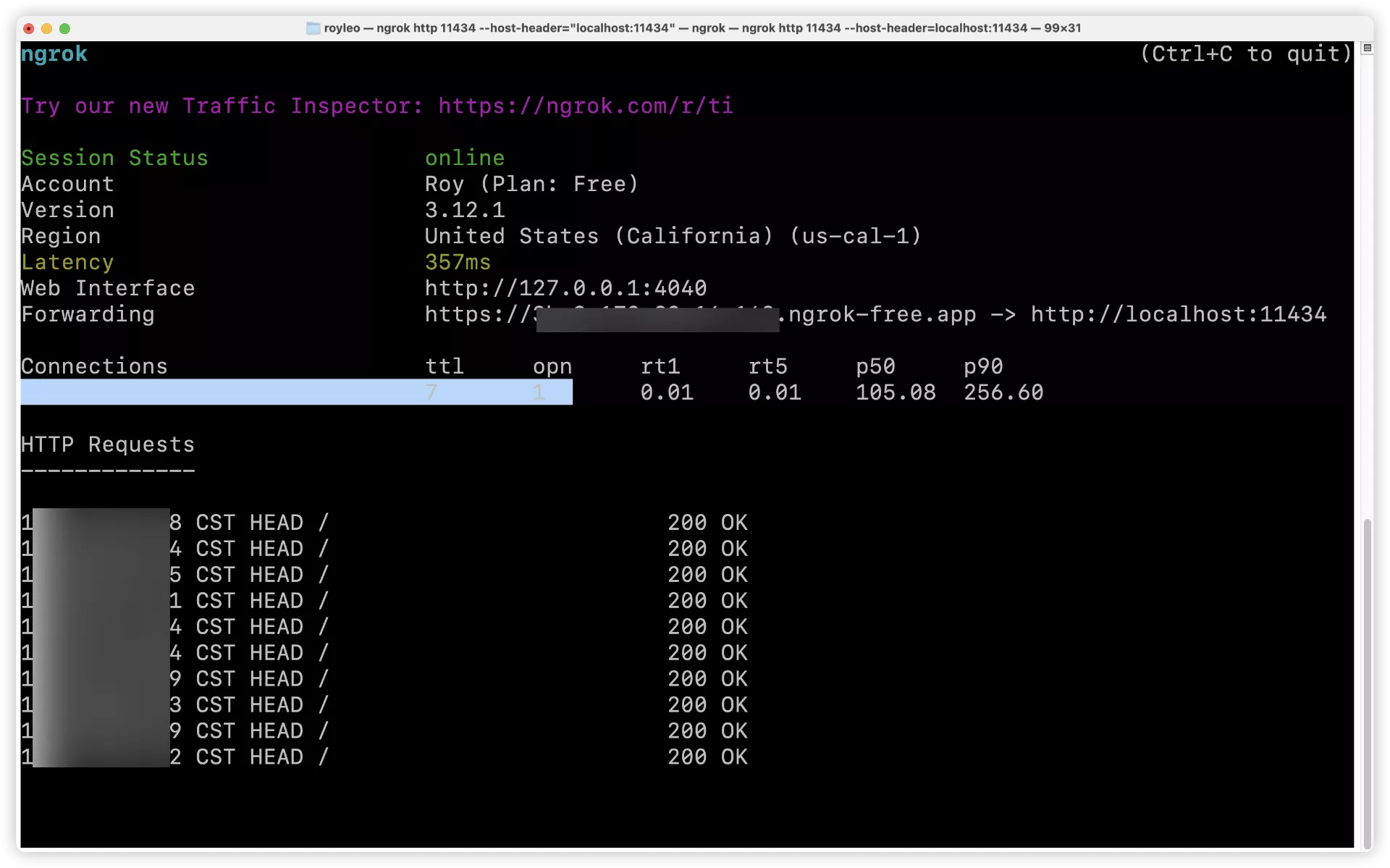This screenshot has width=1390, height=868.
Task: Click the HTTP Requests section header
Action: coord(108,443)
